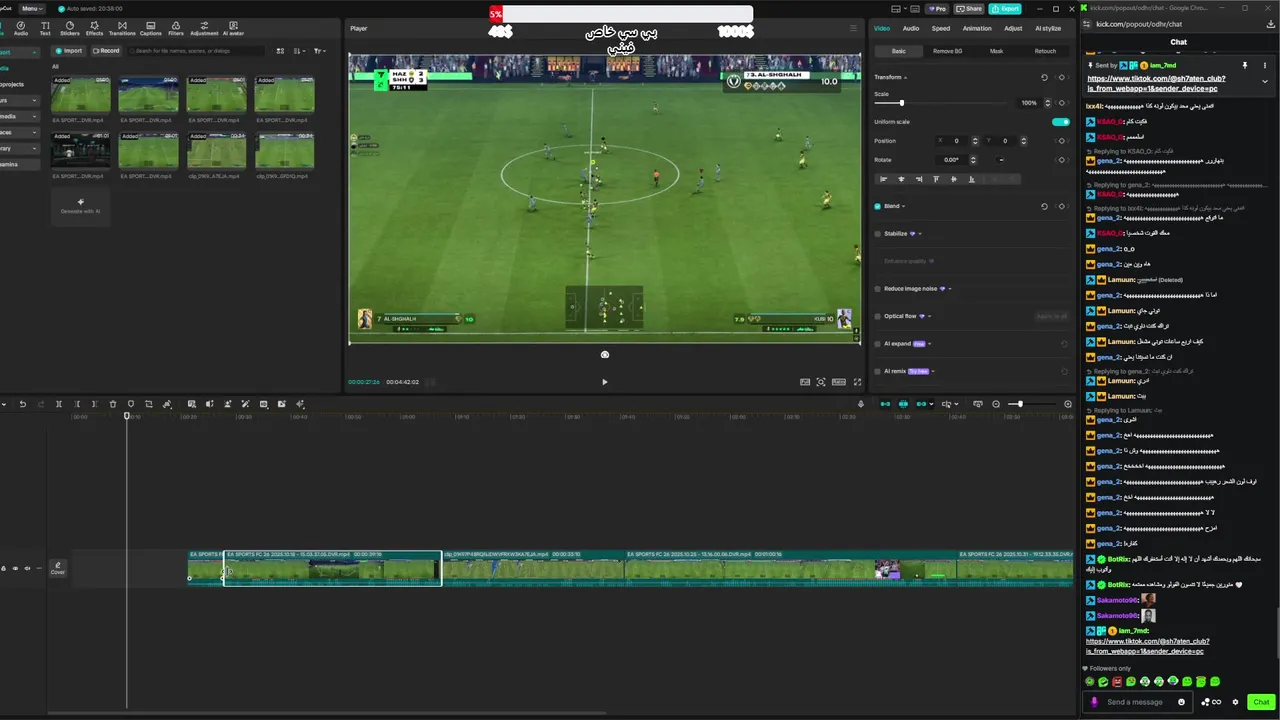Click the Import button
The width and height of the screenshot is (1280, 720).
click(69, 50)
